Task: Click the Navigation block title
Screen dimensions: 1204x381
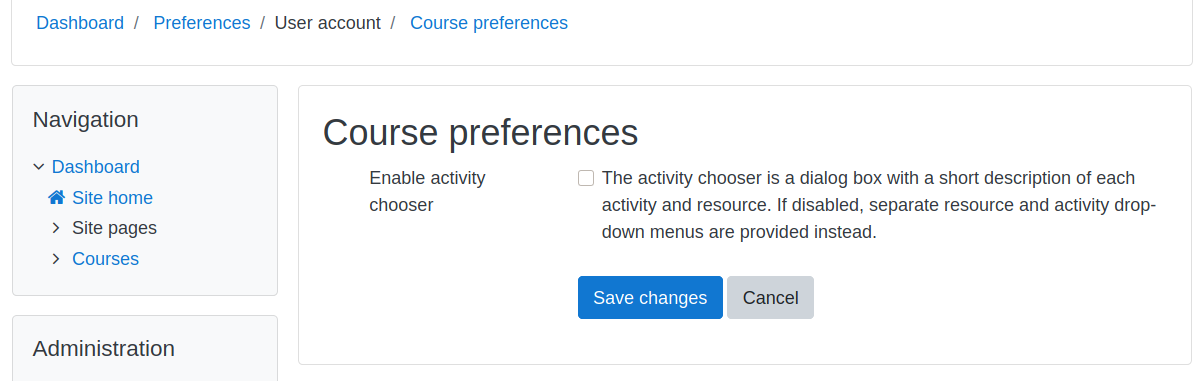Action: coord(86,120)
